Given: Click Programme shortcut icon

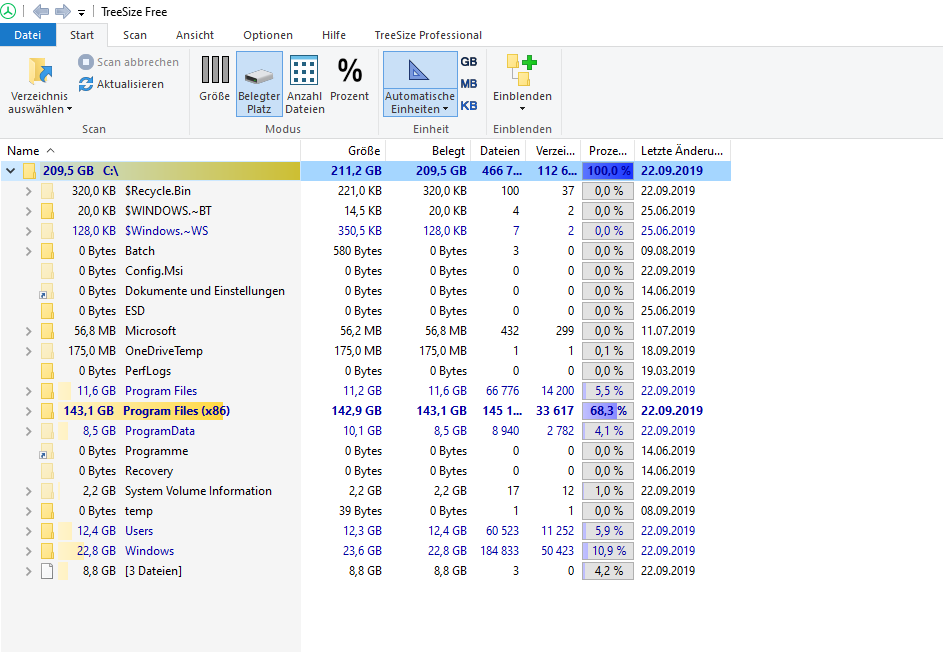Looking at the screenshot, I should point(46,451).
